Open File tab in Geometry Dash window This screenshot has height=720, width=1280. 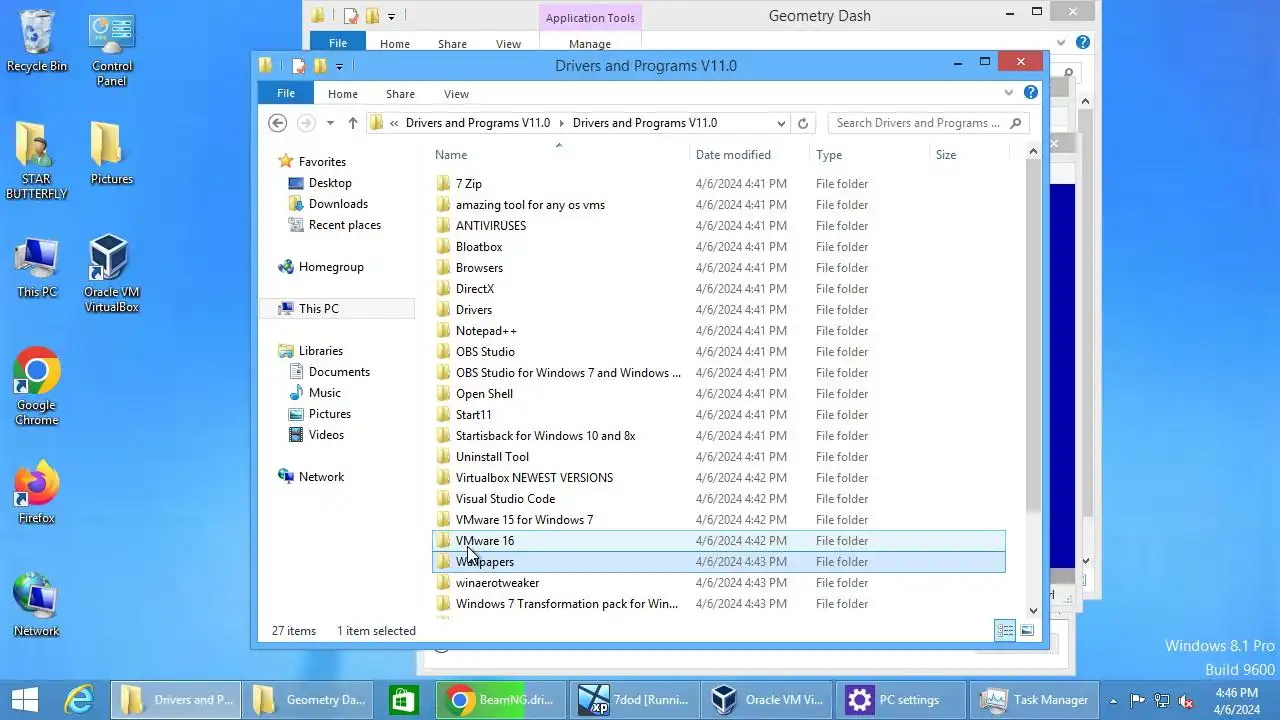tap(338, 43)
